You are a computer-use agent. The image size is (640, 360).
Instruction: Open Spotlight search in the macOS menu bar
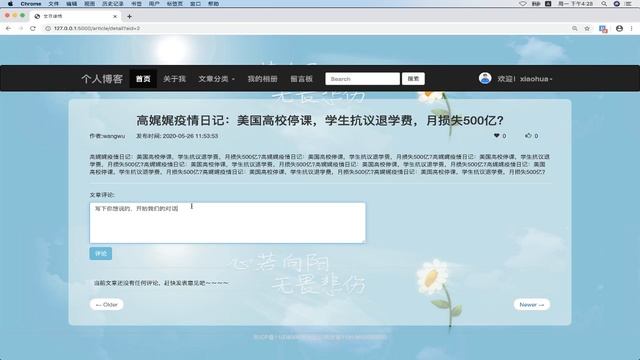(604, 4)
